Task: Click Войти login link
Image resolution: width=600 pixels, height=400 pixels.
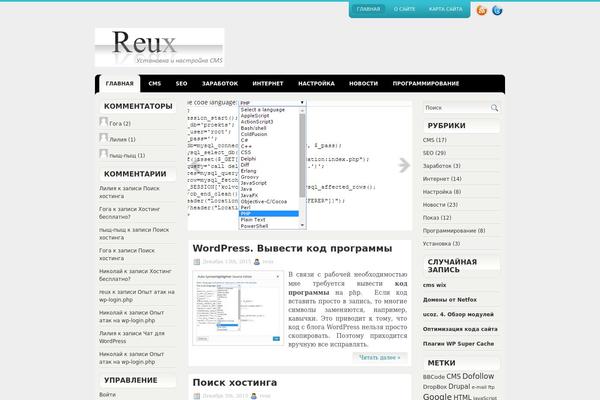Action: (107, 395)
